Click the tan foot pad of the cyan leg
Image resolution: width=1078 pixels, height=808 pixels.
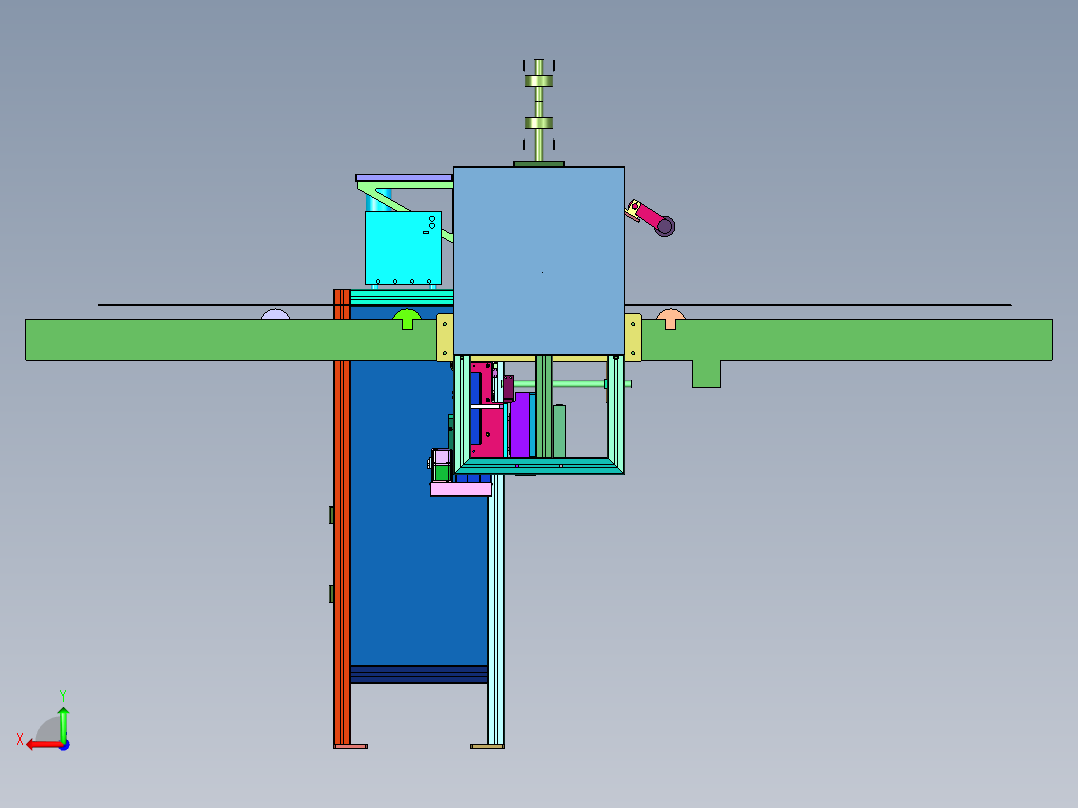pos(487,746)
